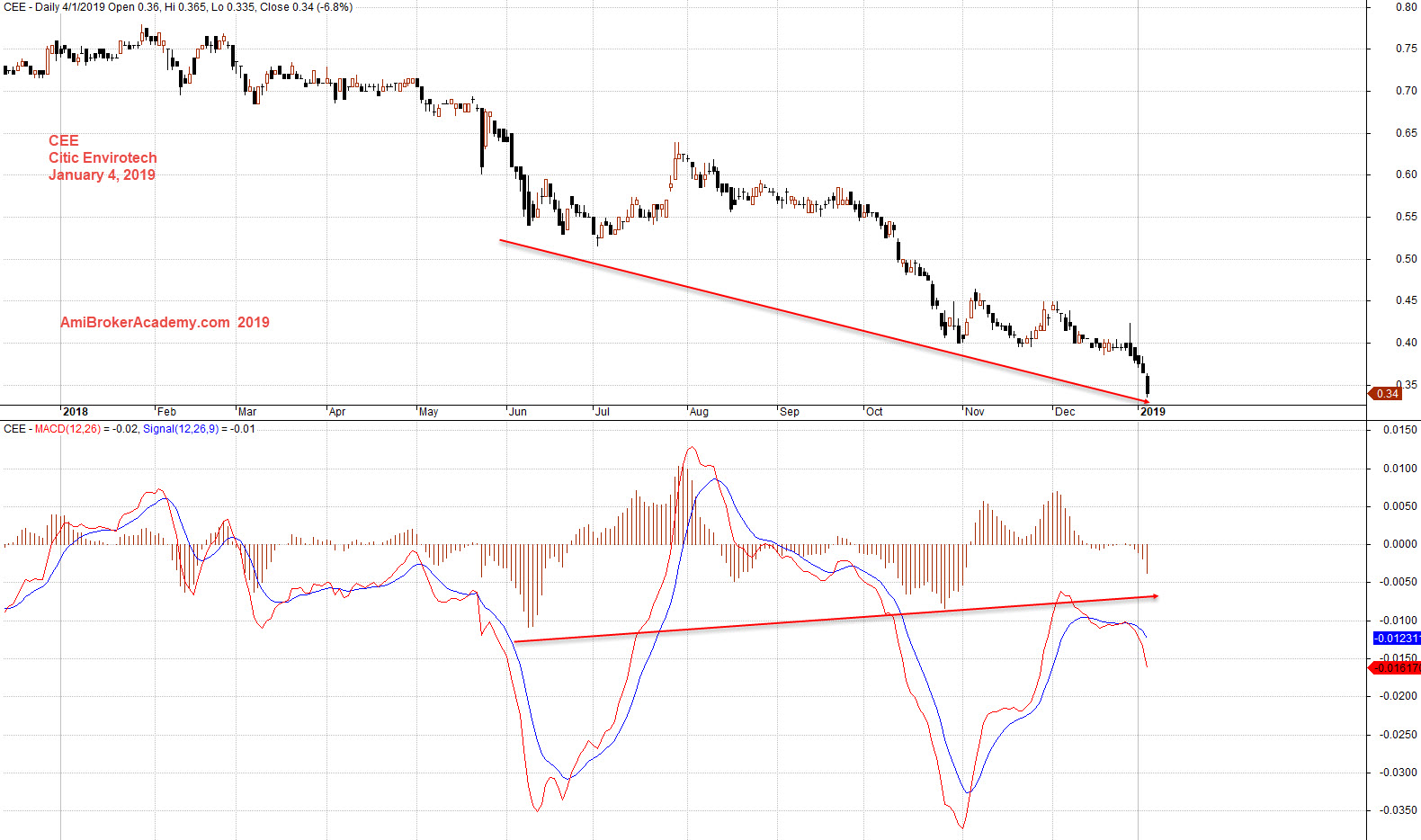Click the 0.50 price axis label
1421x840 pixels.
(1406, 259)
